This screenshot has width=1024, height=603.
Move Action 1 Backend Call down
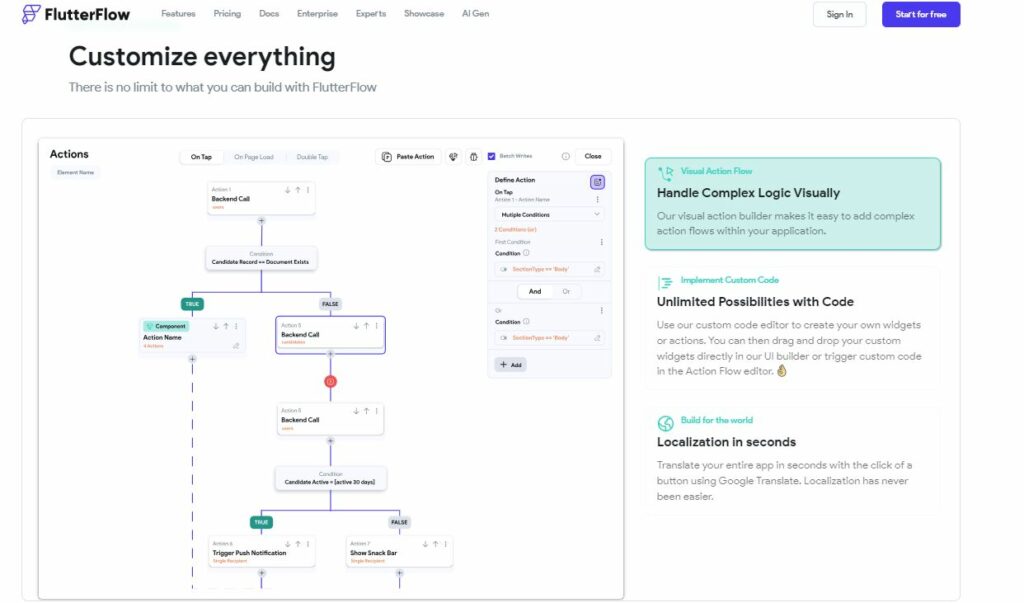pyautogui.click(x=287, y=190)
